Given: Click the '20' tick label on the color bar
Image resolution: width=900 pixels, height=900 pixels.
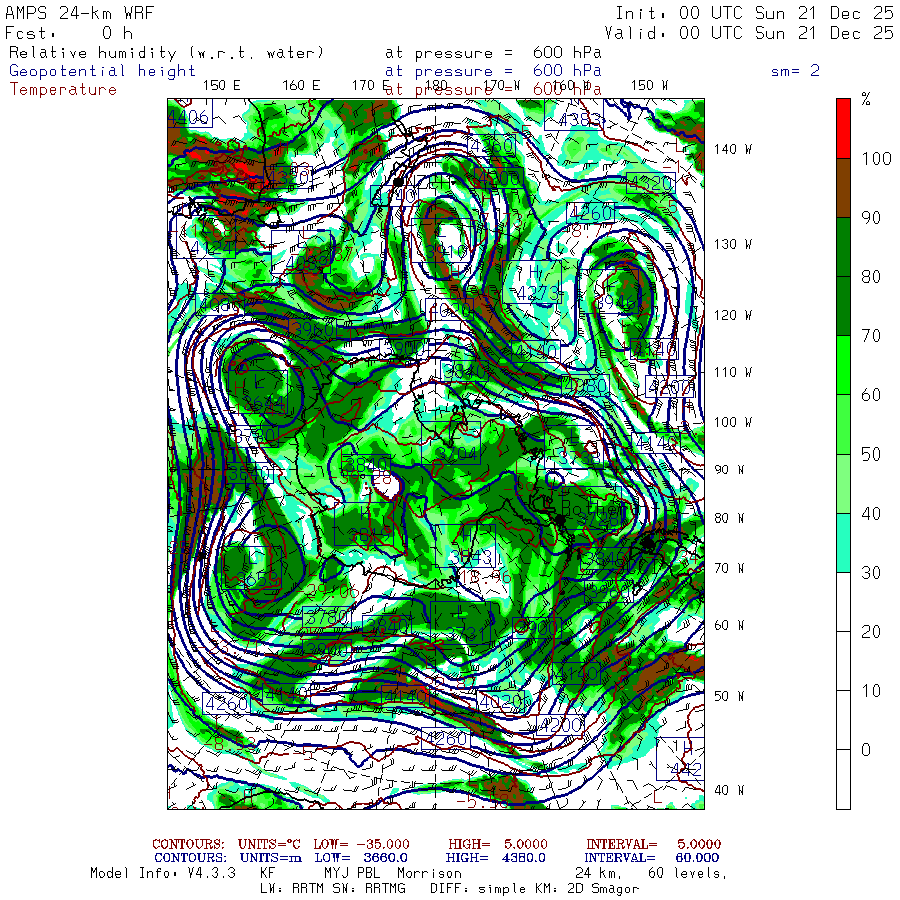Looking at the screenshot, I should [871, 632].
